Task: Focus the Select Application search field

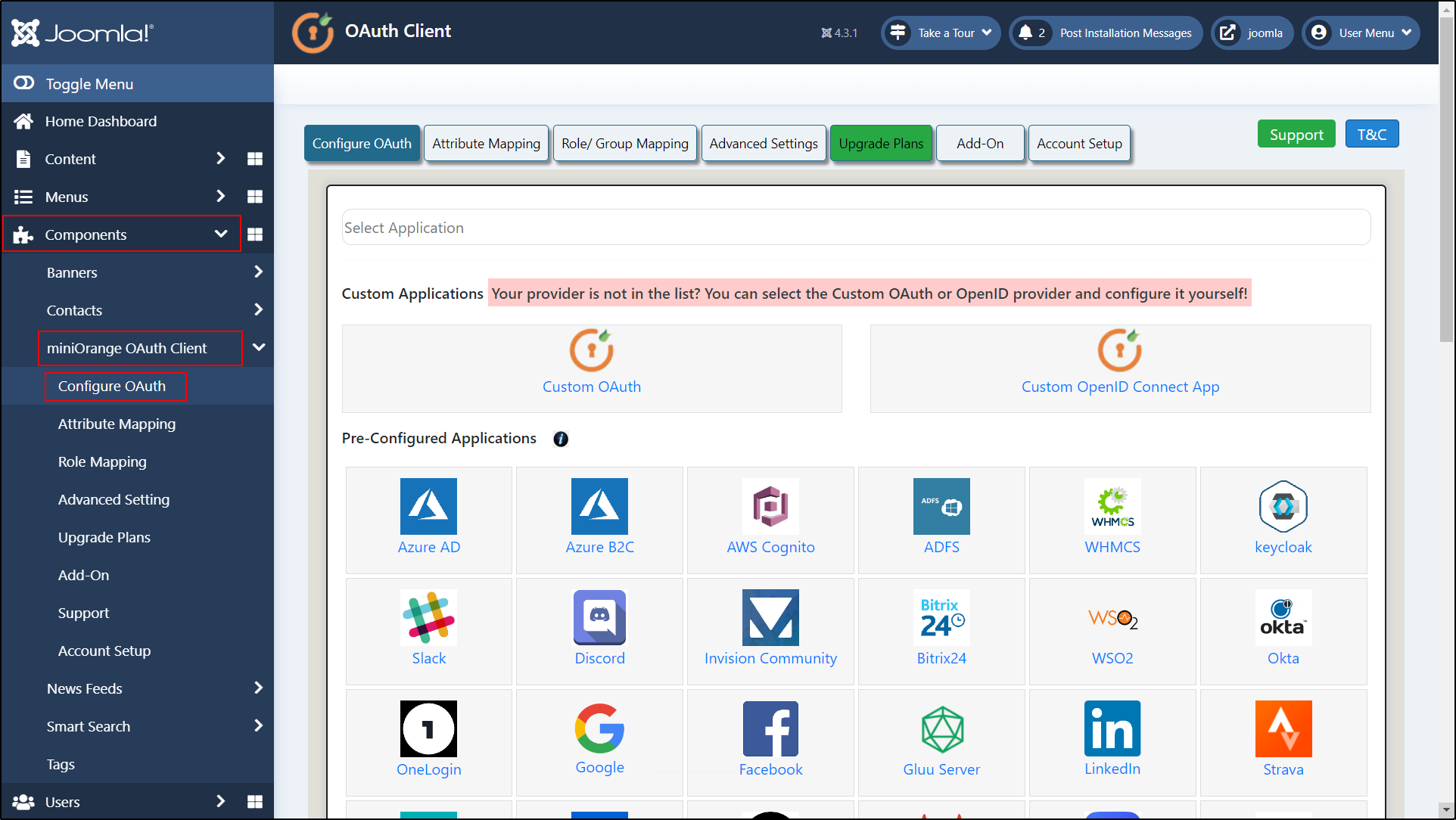Action: click(856, 228)
